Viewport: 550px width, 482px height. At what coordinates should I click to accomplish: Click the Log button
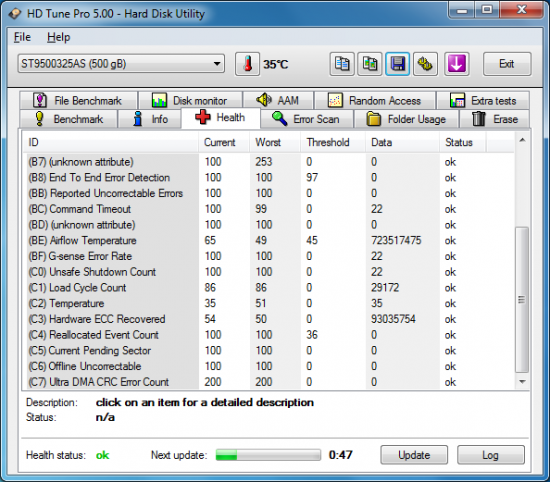(x=490, y=455)
